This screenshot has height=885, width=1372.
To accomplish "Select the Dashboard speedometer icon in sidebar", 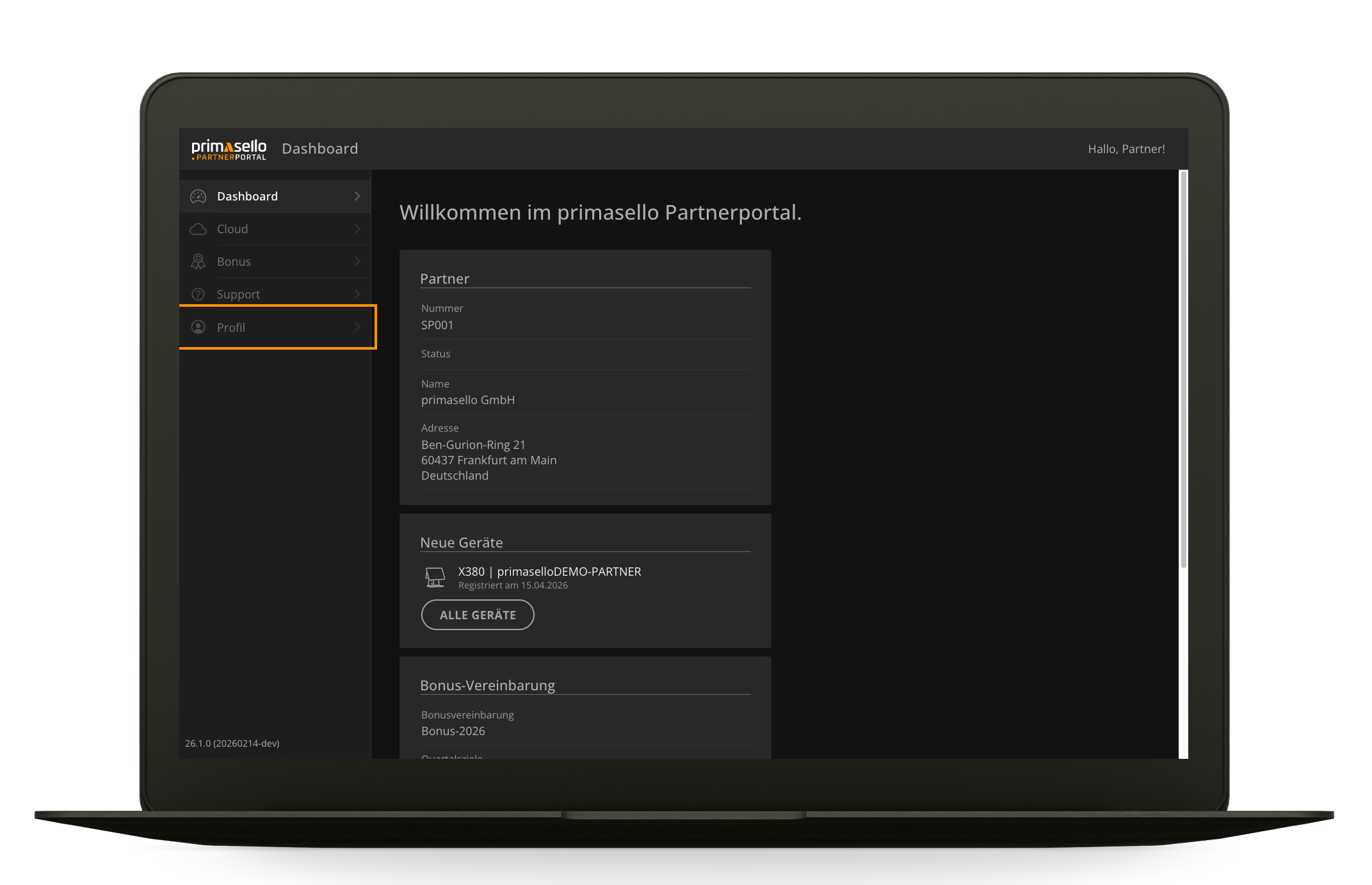I will click(x=198, y=196).
